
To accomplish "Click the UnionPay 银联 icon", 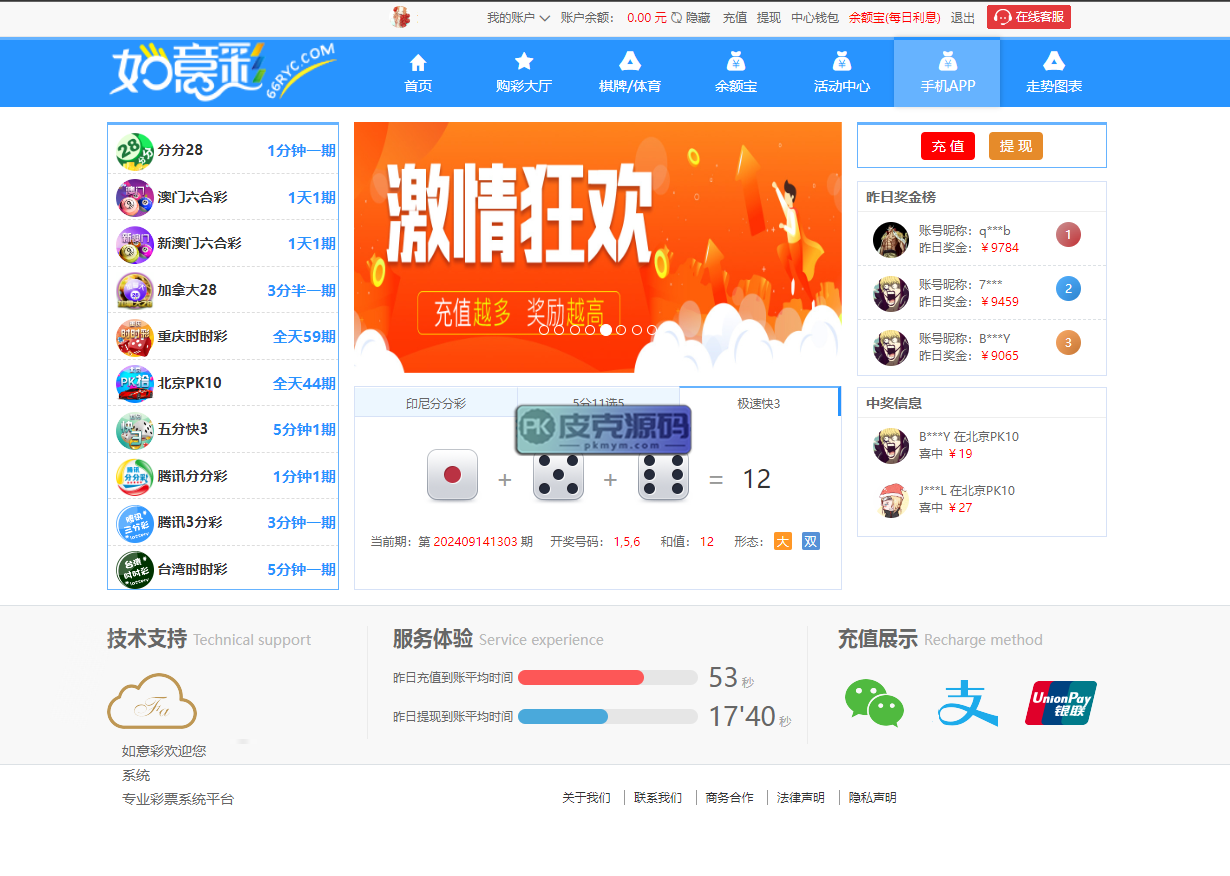I will tap(1060, 703).
